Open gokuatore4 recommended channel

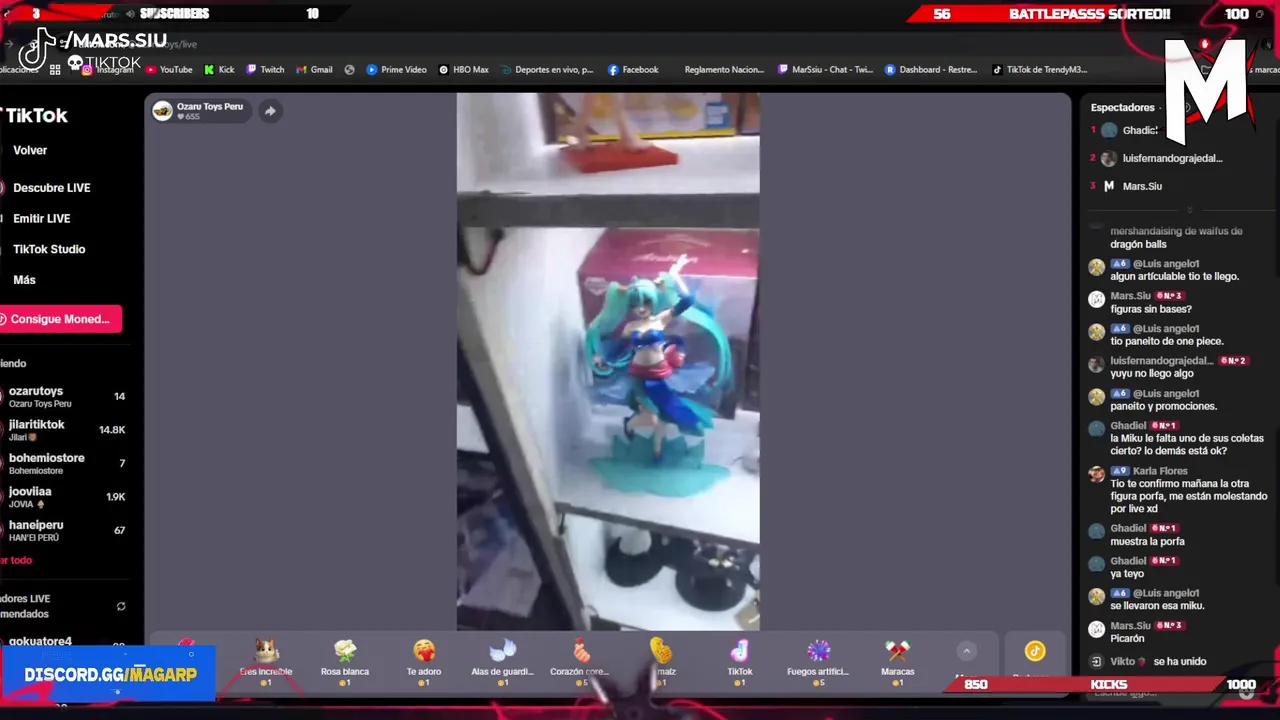coord(66,642)
